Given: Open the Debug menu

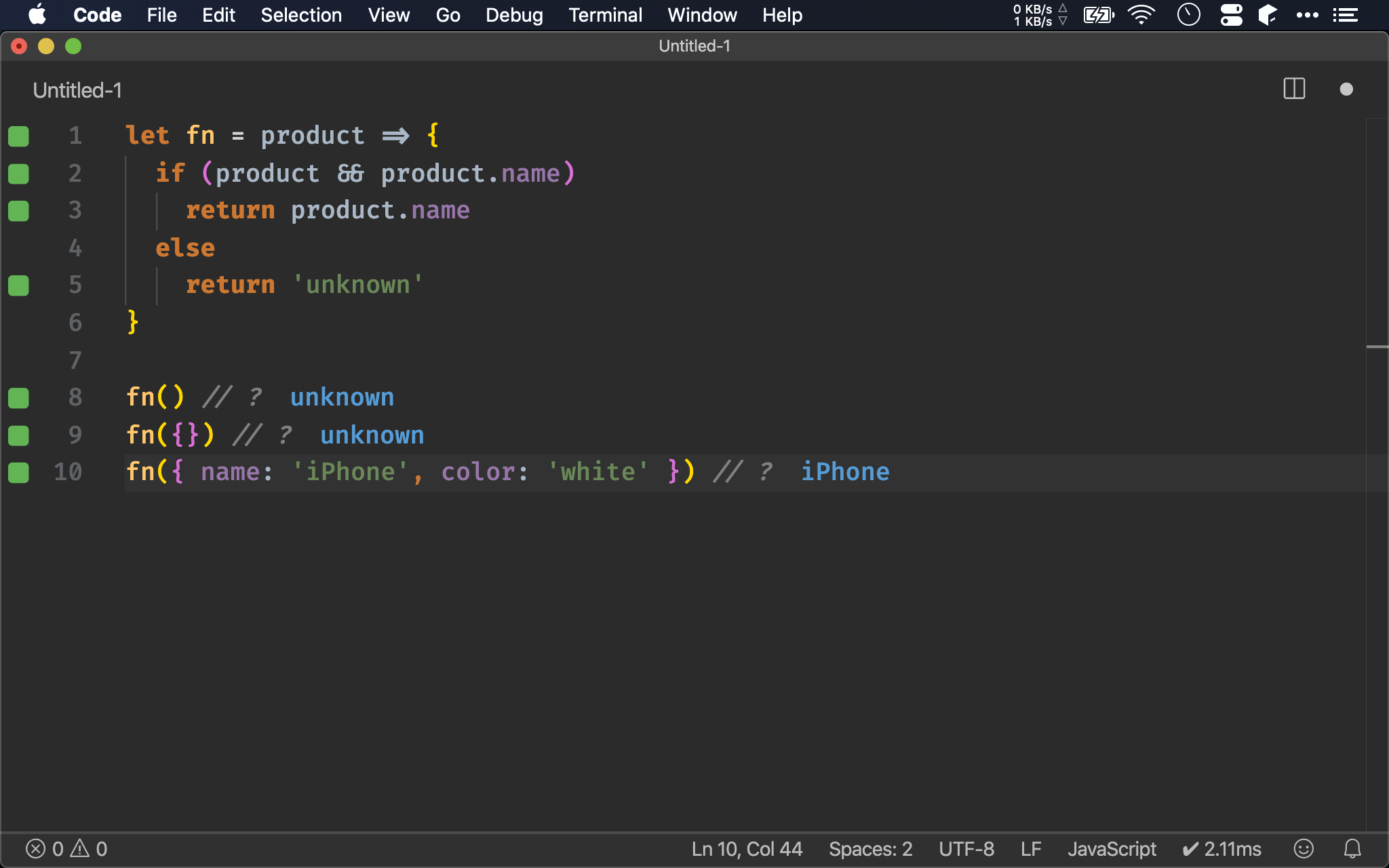Looking at the screenshot, I should click(x=514, y=15).
